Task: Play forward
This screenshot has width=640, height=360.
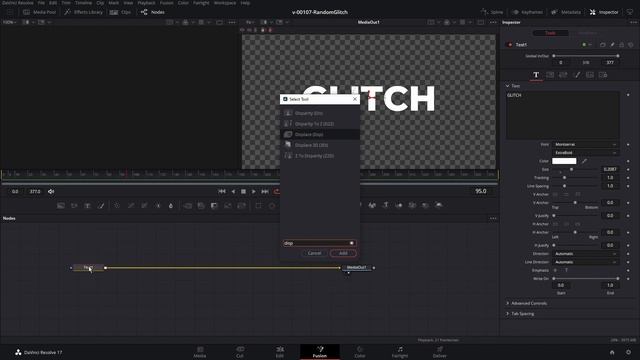Action: pos(254,191)
